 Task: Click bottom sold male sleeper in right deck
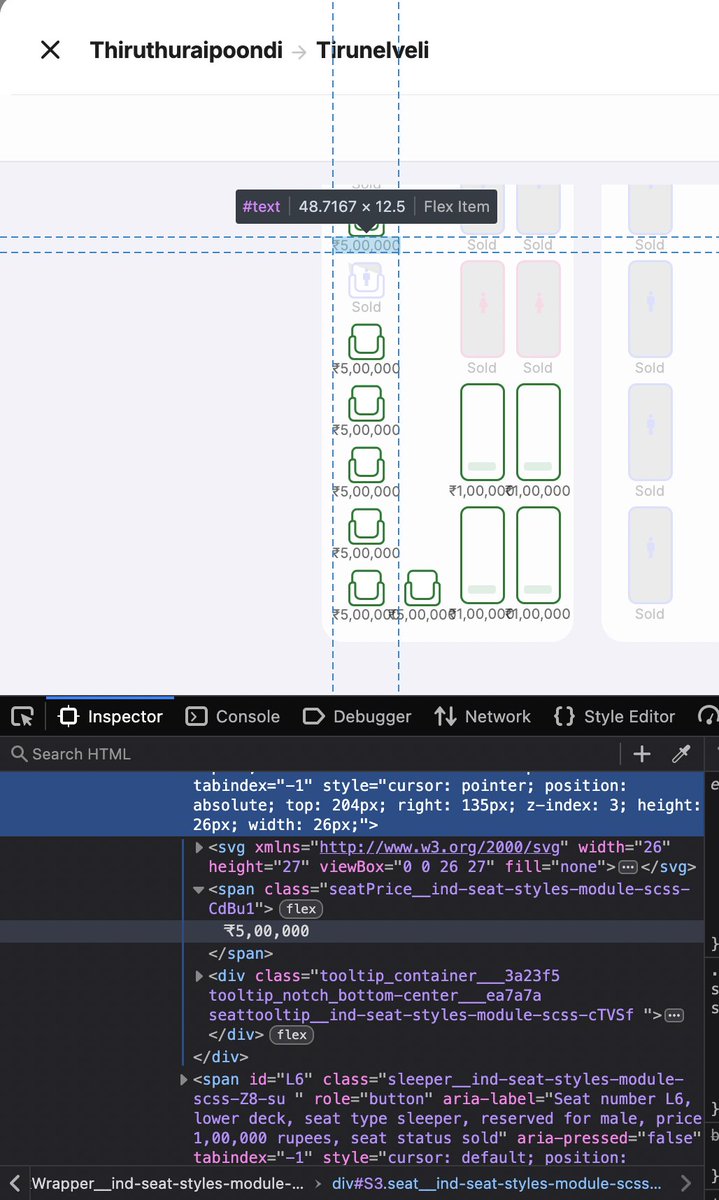[x=650, y=554]
